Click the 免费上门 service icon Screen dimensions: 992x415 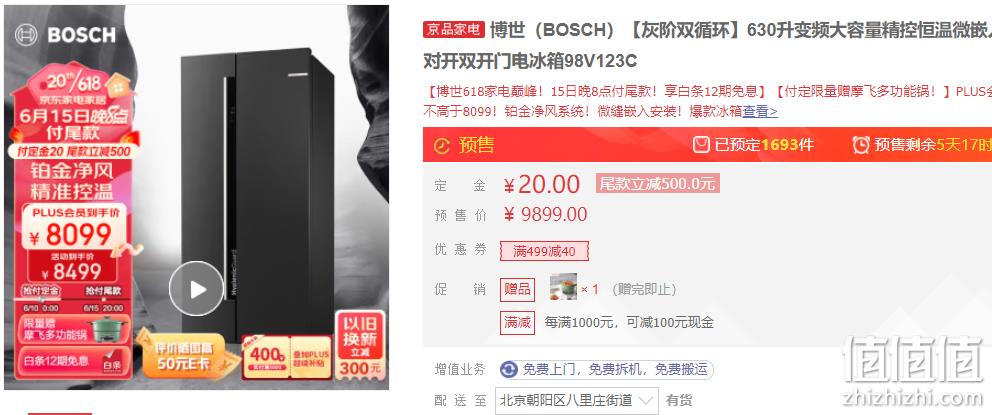509,369
